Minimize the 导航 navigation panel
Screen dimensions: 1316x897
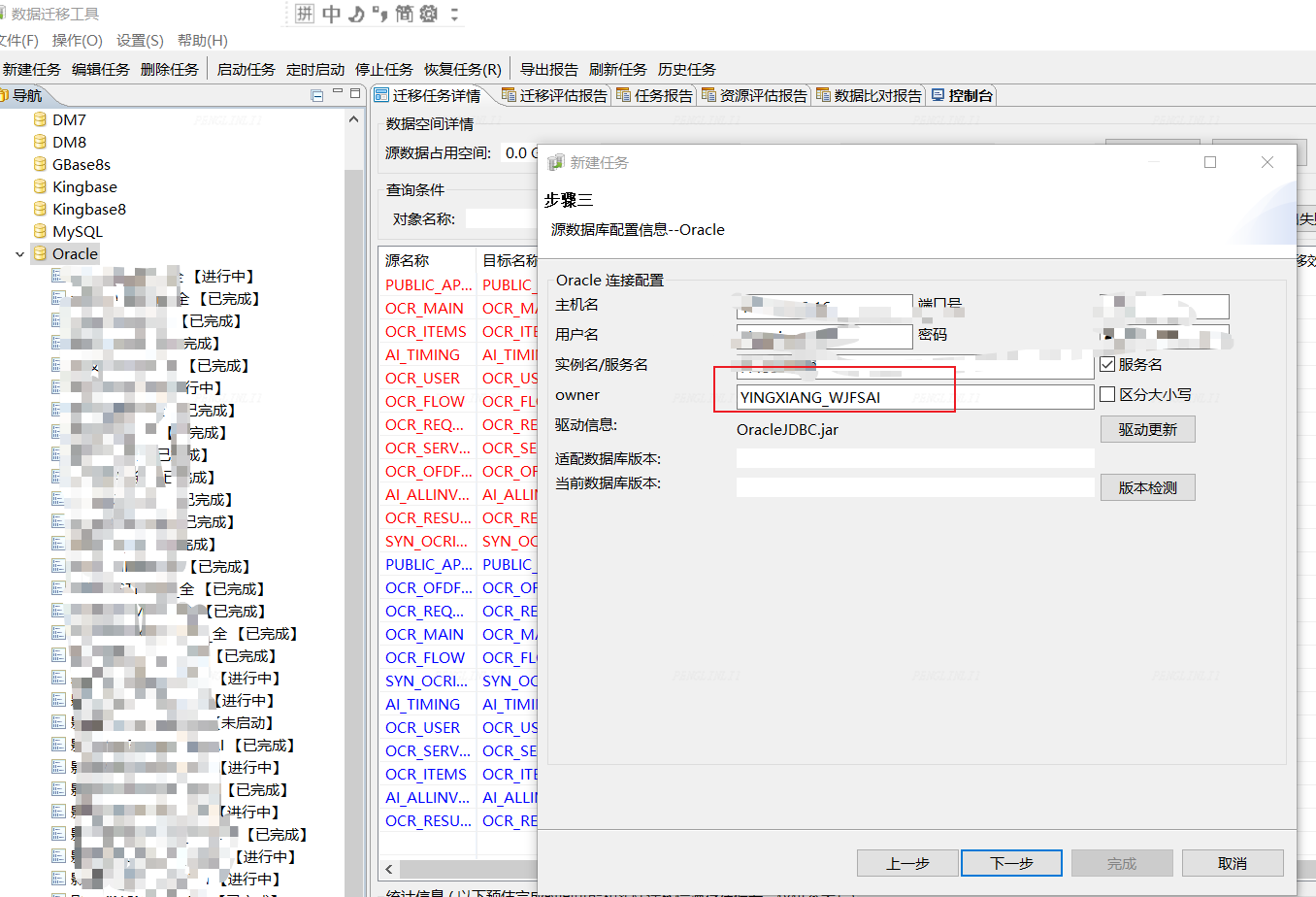[x=338, y=93]
